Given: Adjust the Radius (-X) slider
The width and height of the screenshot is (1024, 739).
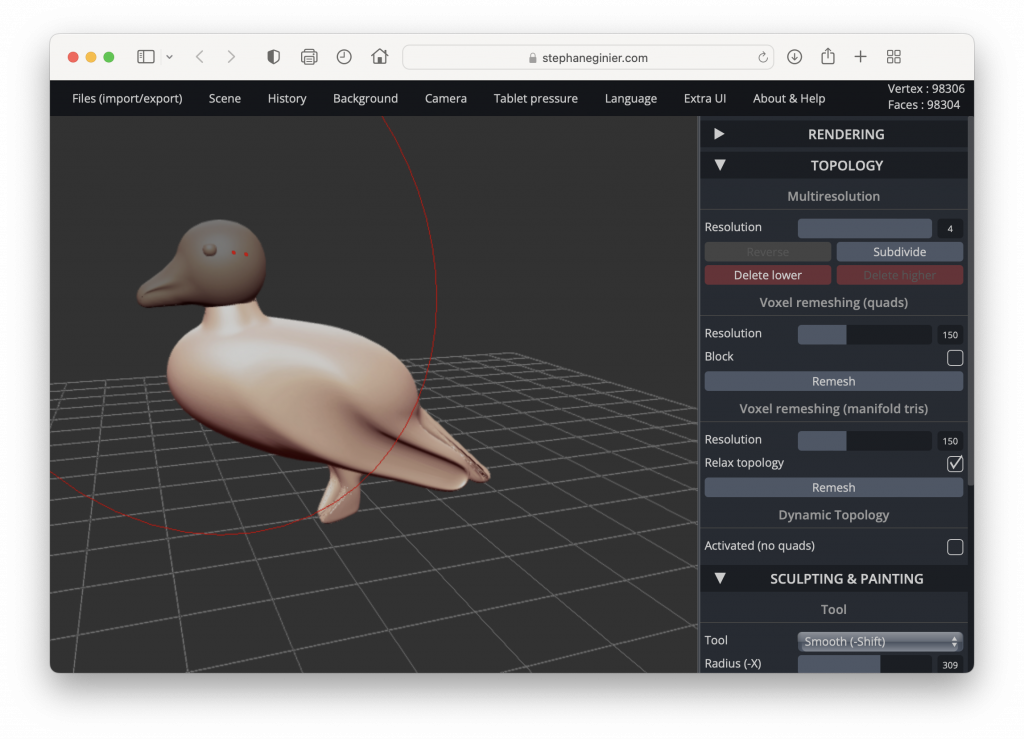Looking at the screenshot, I should click(865, 665).
